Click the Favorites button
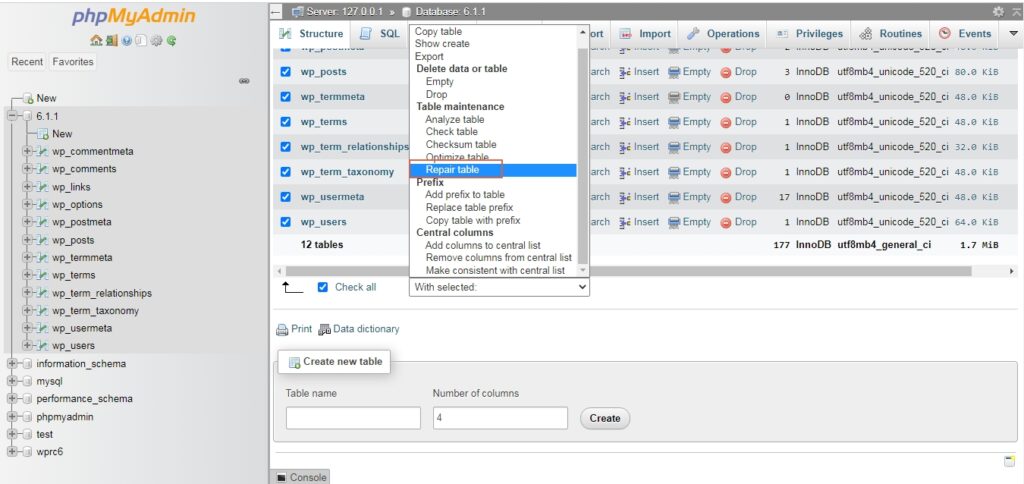The width and height of the screenshot is (1024, 484). coord(73,62)
